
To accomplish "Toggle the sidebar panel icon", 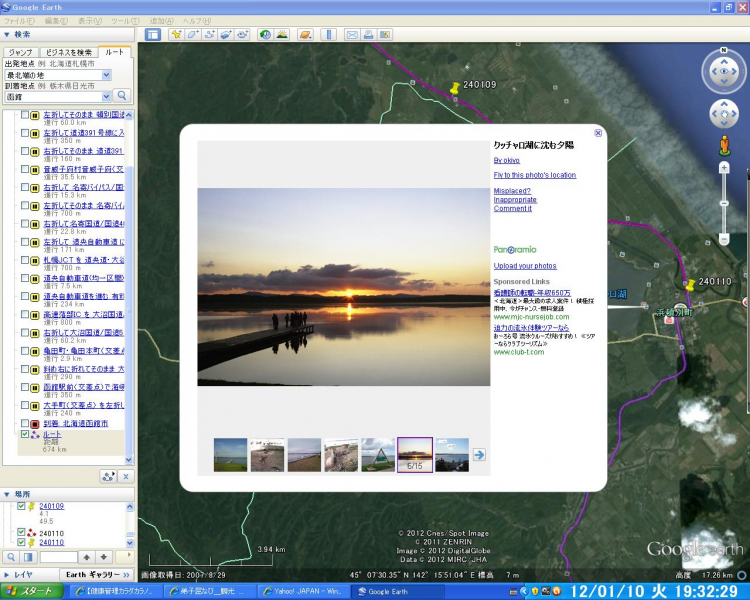I will click(x=153, y=34).
